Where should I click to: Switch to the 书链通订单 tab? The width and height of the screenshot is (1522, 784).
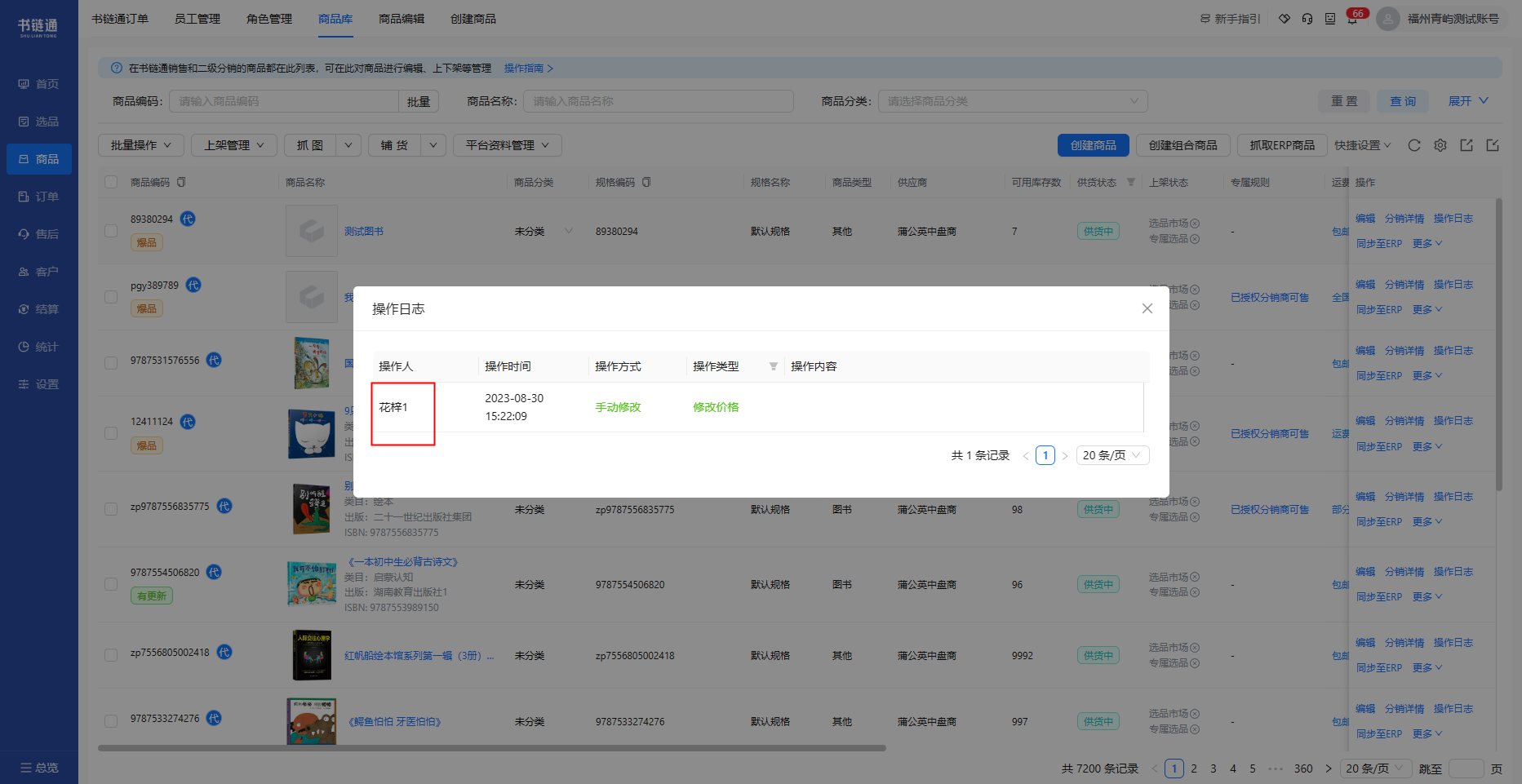pos(120,19)
